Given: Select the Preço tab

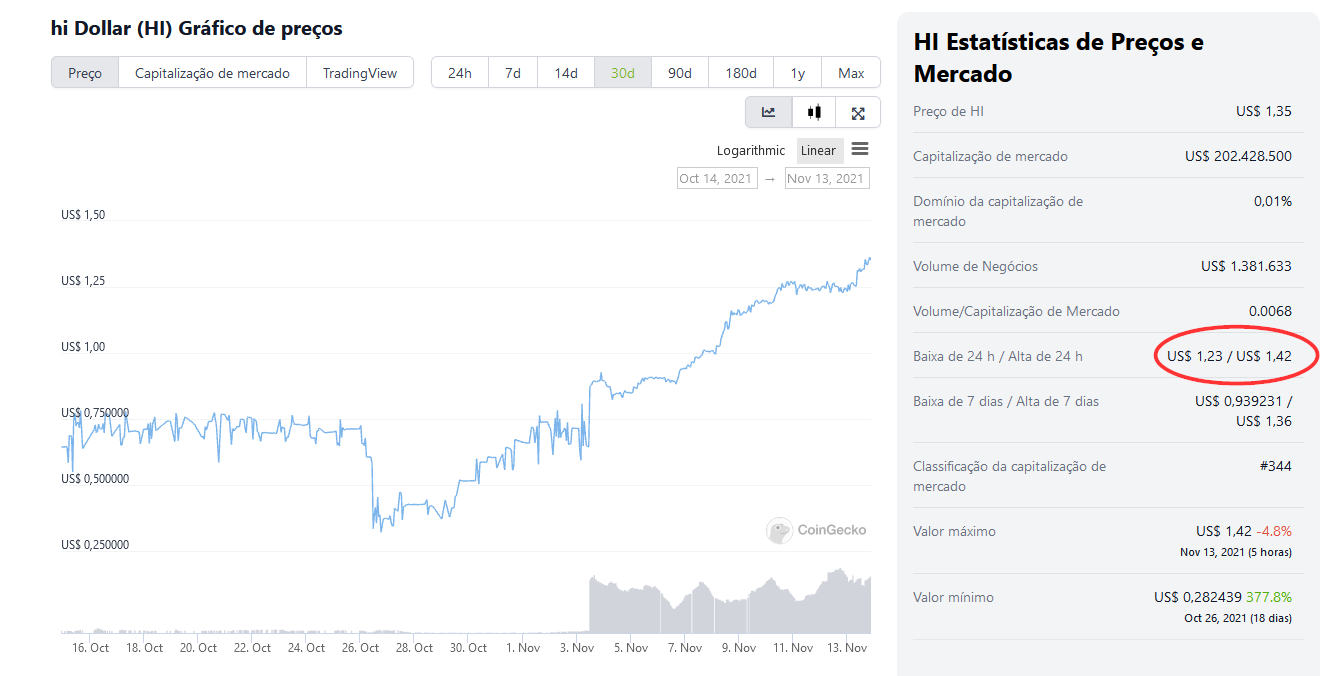Looking at the screenshot, I should (x=85, y=73).
